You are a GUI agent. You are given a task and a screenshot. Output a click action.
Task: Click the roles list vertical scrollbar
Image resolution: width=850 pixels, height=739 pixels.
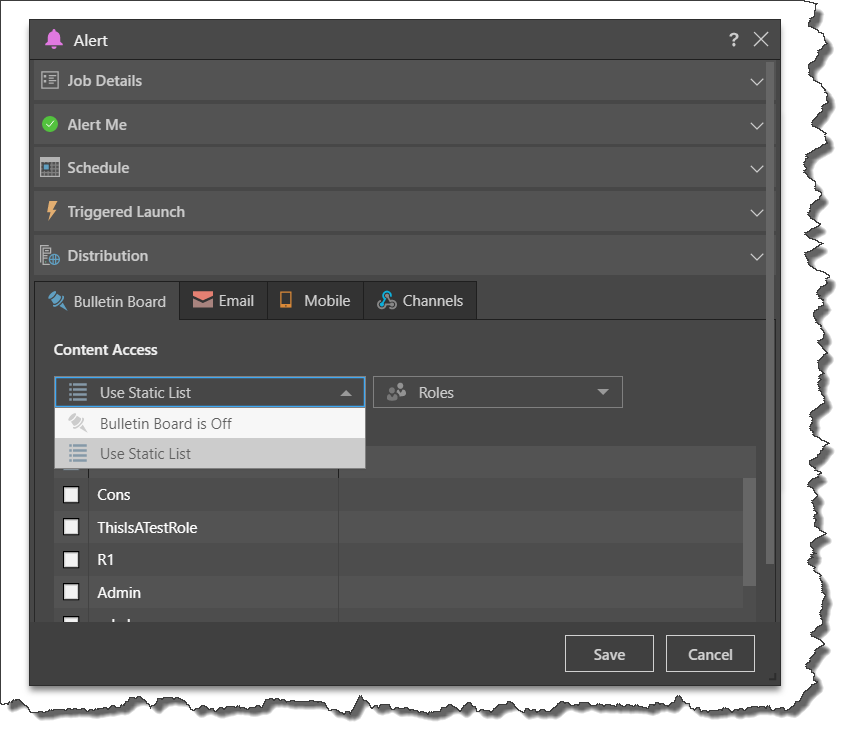tap(749, 530)
